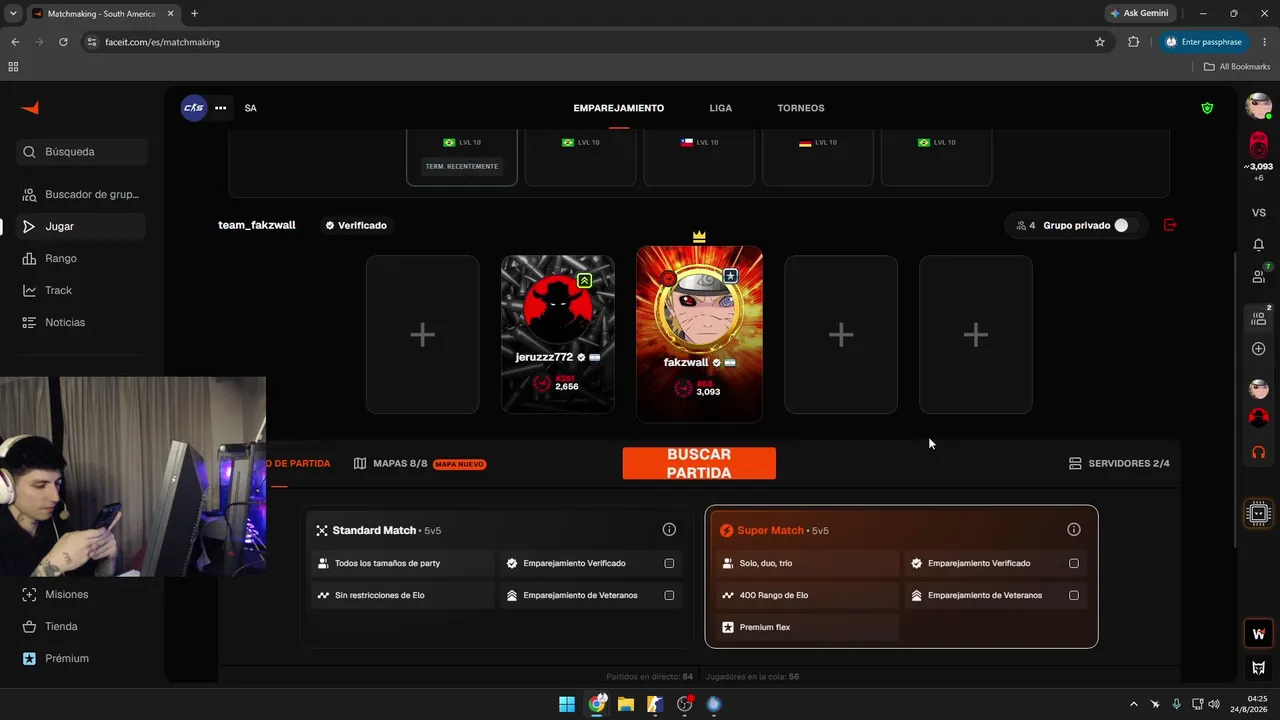This screenshot has width=1280, height=720.
Task: Click the orange headset voice icon
Action: click(x=1259, y=452)
